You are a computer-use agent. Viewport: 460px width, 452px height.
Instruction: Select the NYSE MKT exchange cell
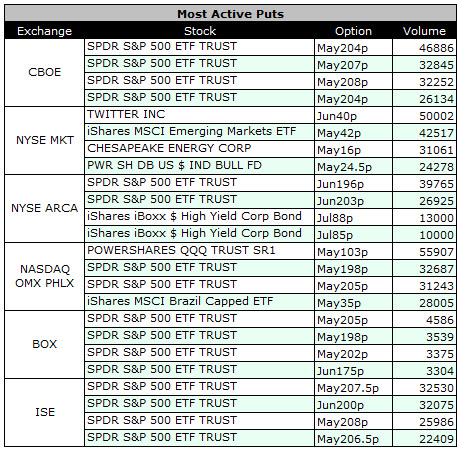[45, 141]
